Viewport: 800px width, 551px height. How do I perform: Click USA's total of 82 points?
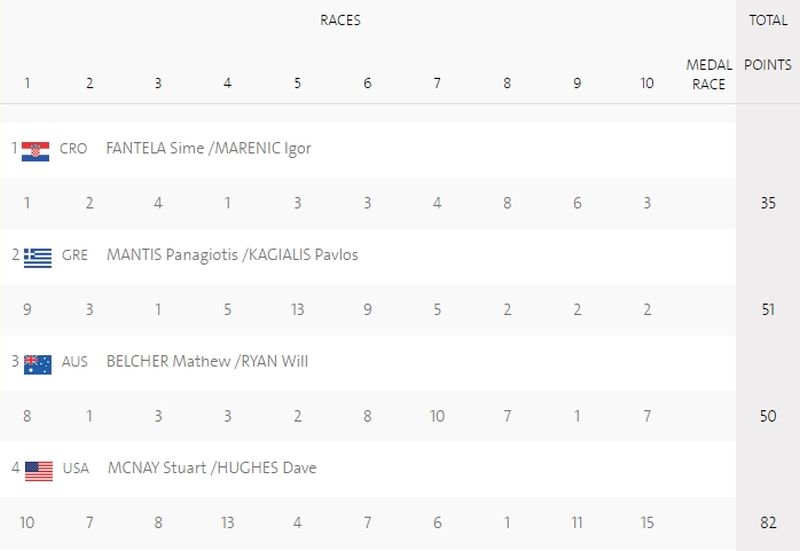pyautogui.click(x=768, y=523)
